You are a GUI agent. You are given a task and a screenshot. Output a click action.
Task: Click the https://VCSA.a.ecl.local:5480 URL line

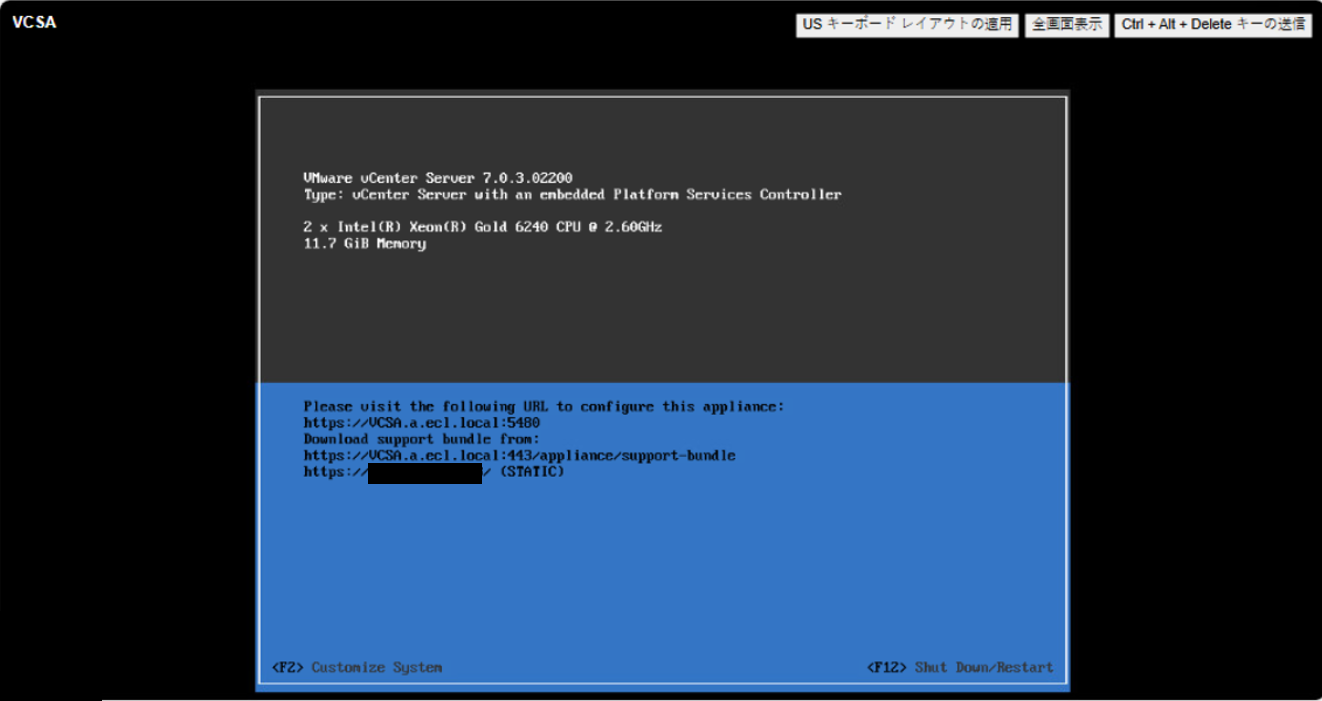pos(422,423)
